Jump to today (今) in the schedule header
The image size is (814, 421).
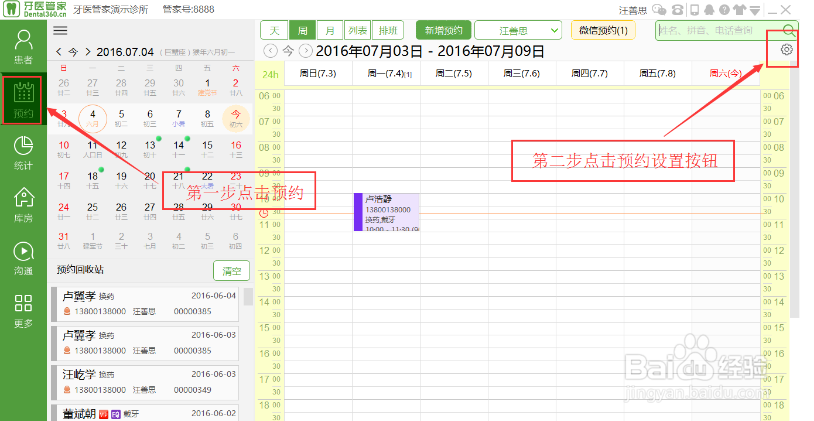pyautogui.click(x=288, y=51)
